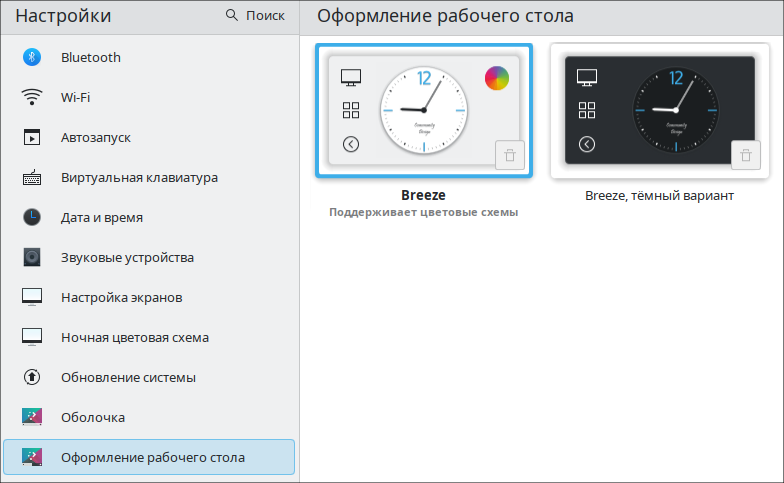Viewport: 784px width, 483px height.
Task: Select Оформление рабочего стола entry
Action: (152, 457)
